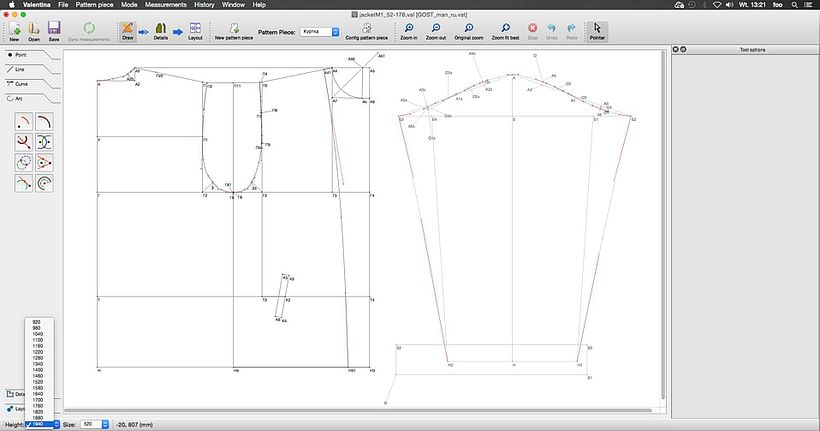Screen dimensions: 820x431
Task: Open the Pattern Piece combo box
Action: [320, 32]
